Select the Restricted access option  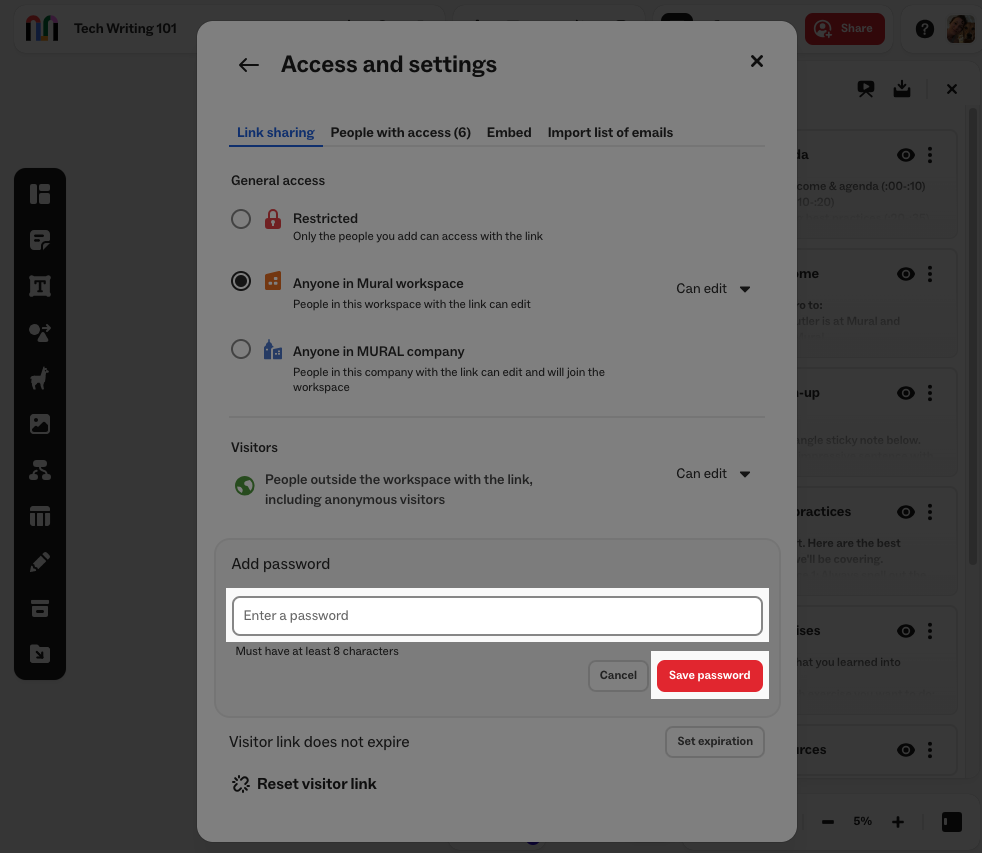pyautogui.click(x=241, y=218)
